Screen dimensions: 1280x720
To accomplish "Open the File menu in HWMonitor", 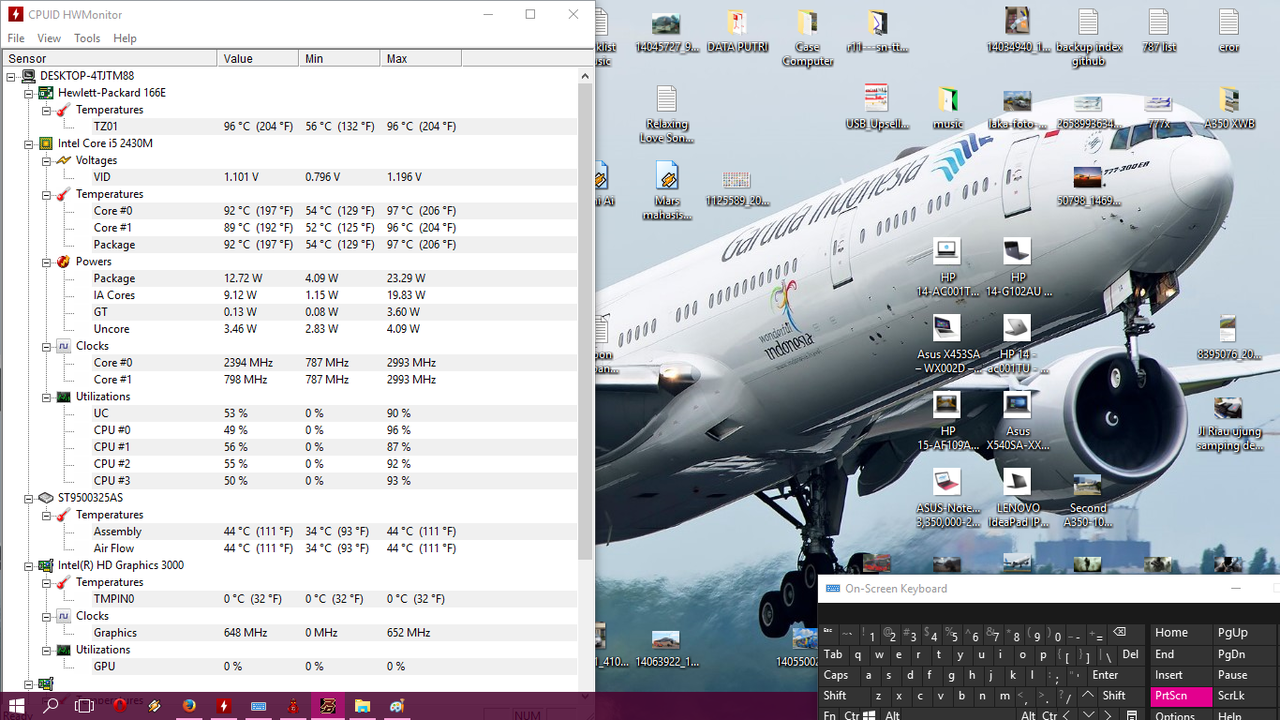I will [16, 38].
